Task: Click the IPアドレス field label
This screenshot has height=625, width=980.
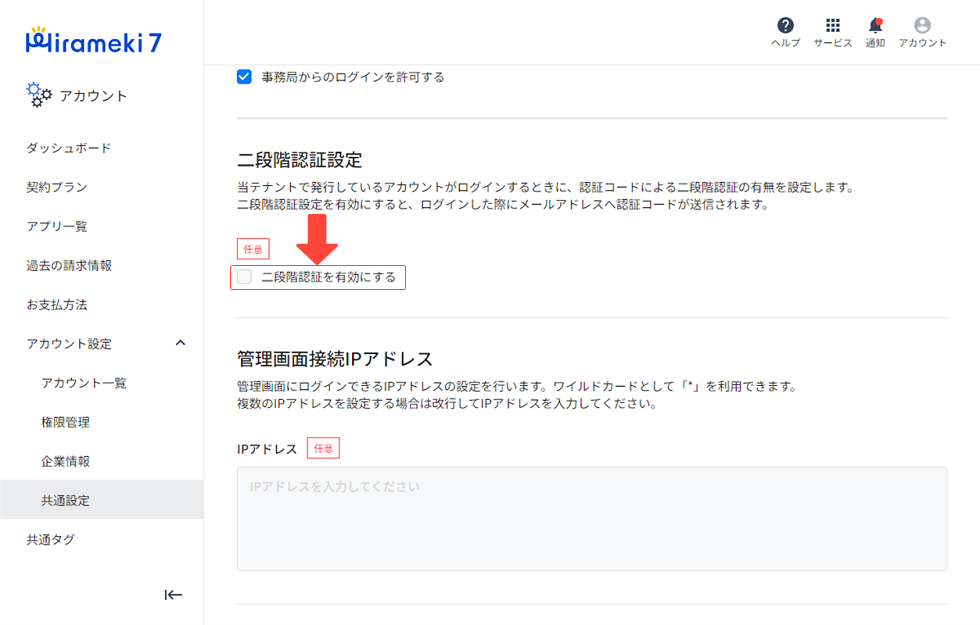Action: click(267, 449)
